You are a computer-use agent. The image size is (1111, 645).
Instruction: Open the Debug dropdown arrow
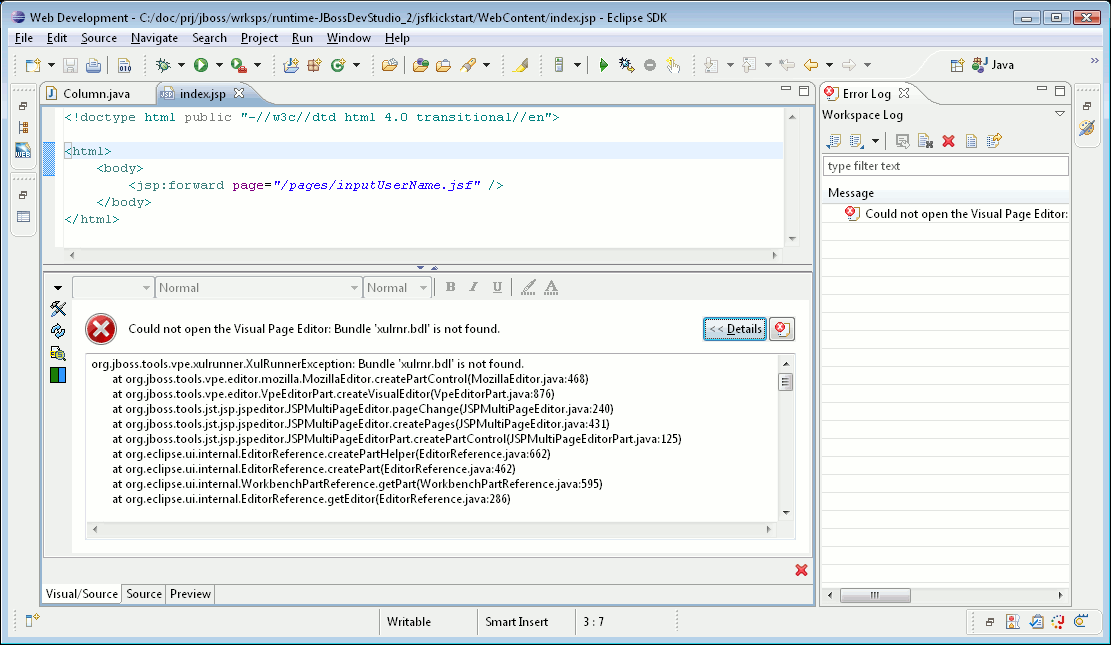(x=181, y=65)
